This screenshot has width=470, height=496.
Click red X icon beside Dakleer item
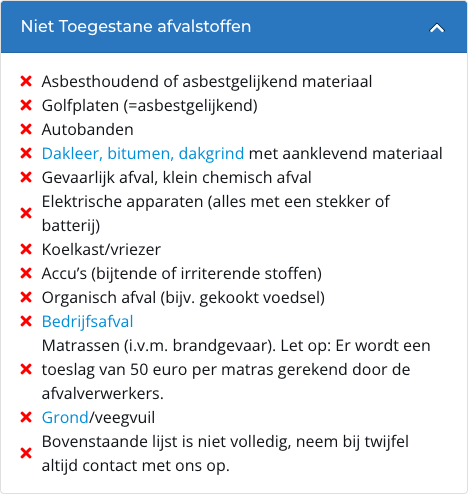26,153
